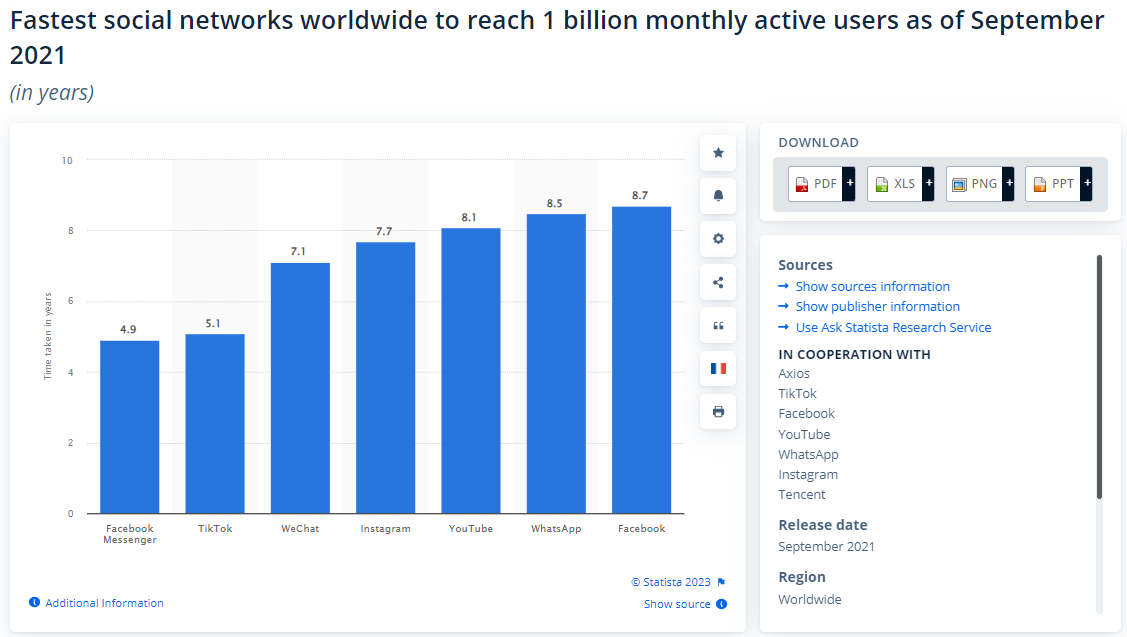Click the Facebook bar showing 8.7

[641, 360]
